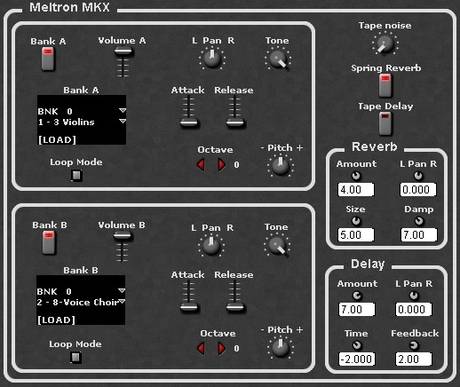
Task: Click the Volume A slider handle
Action: pos(123,52)
